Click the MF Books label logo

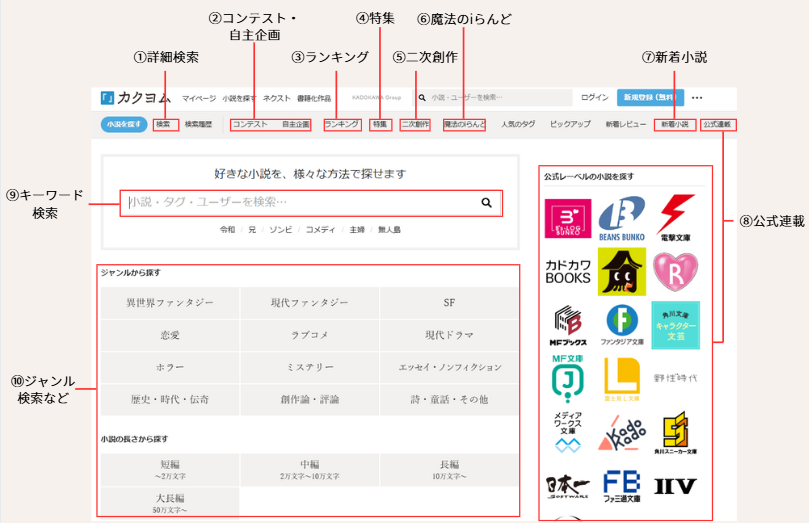point(567,325)
